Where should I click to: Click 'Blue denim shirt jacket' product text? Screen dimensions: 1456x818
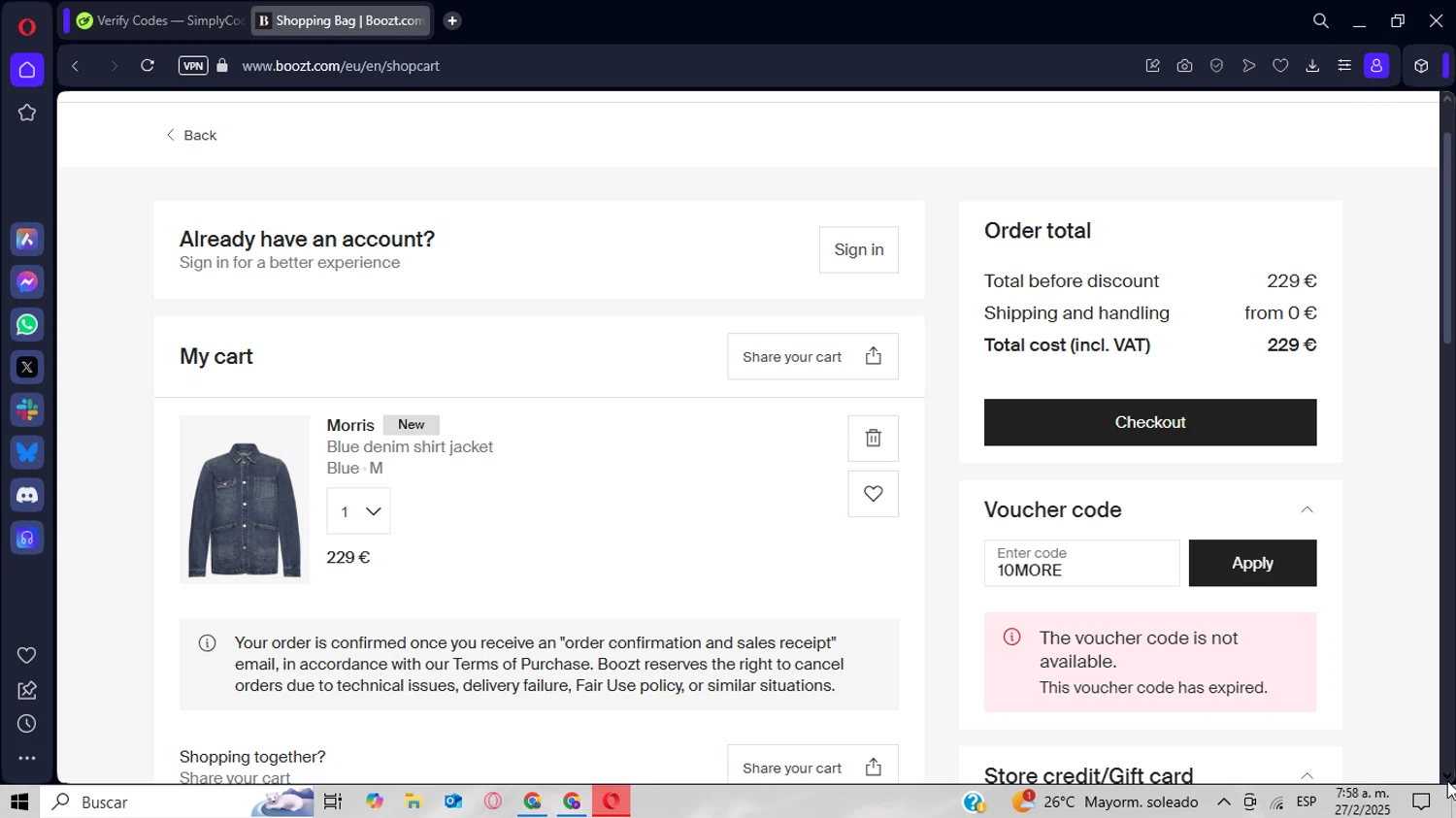pyautogui.click(x=410, y=446)
